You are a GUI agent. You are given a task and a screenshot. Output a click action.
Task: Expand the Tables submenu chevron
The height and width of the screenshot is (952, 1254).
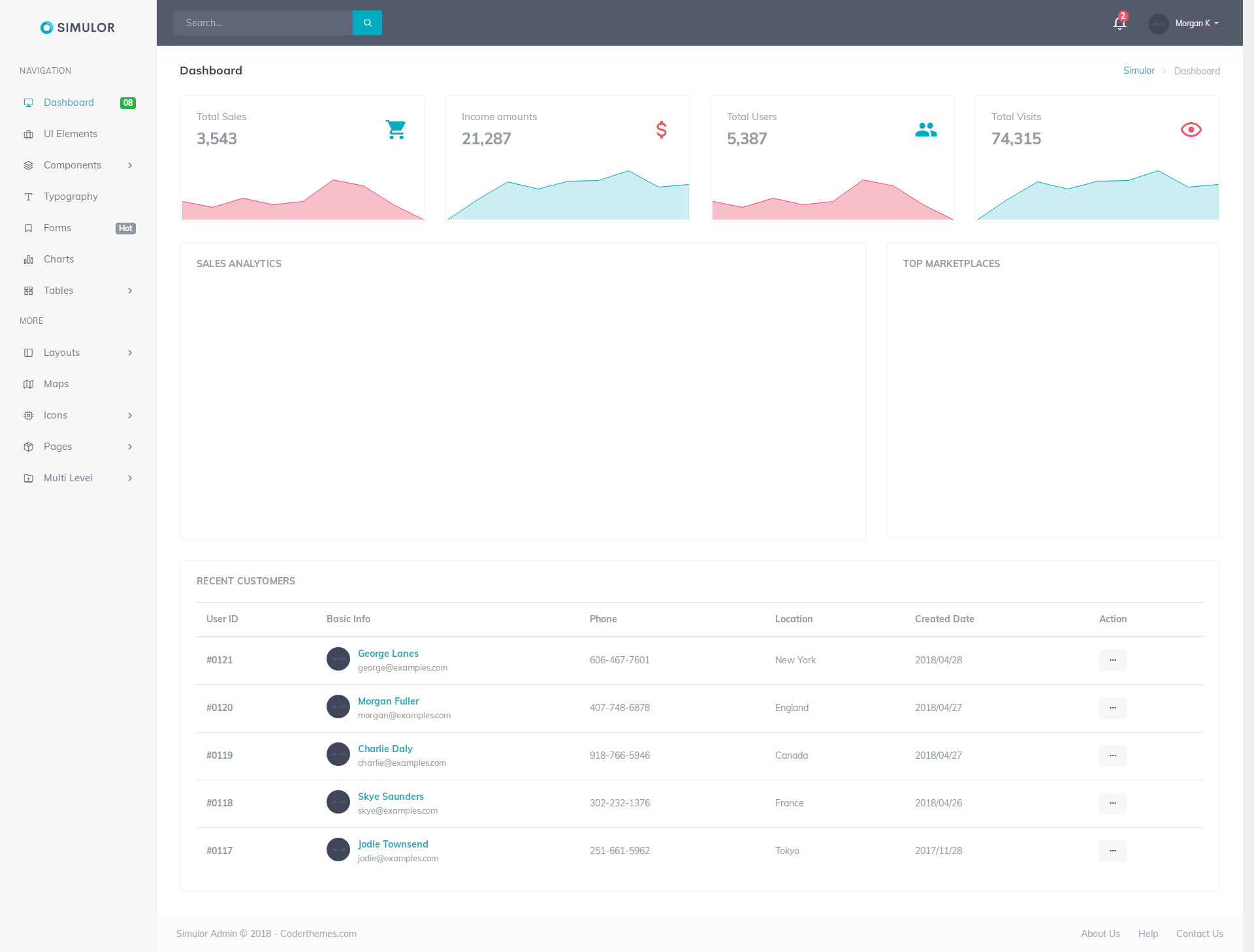pos(130,291)
